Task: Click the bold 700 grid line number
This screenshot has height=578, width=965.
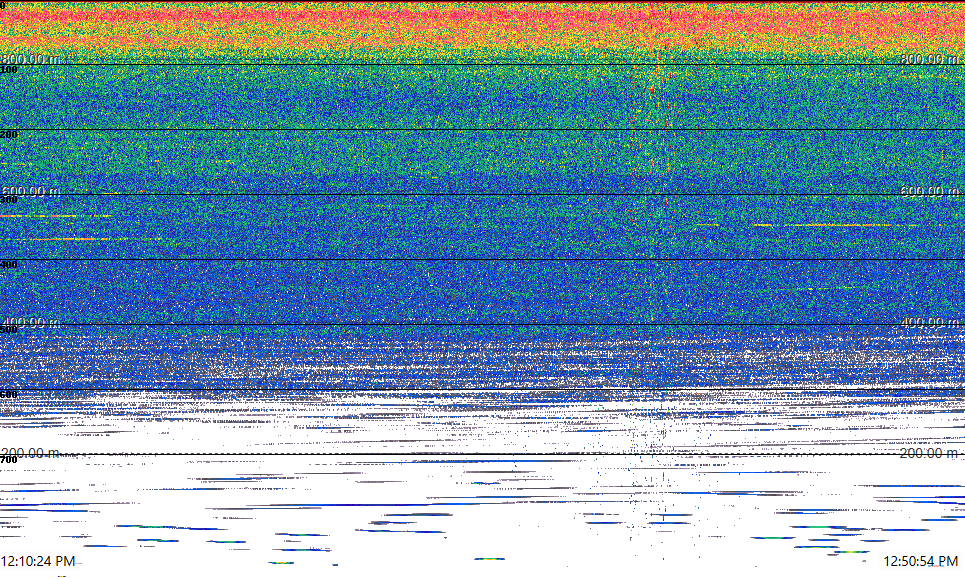Action: (x=9, y=460)
